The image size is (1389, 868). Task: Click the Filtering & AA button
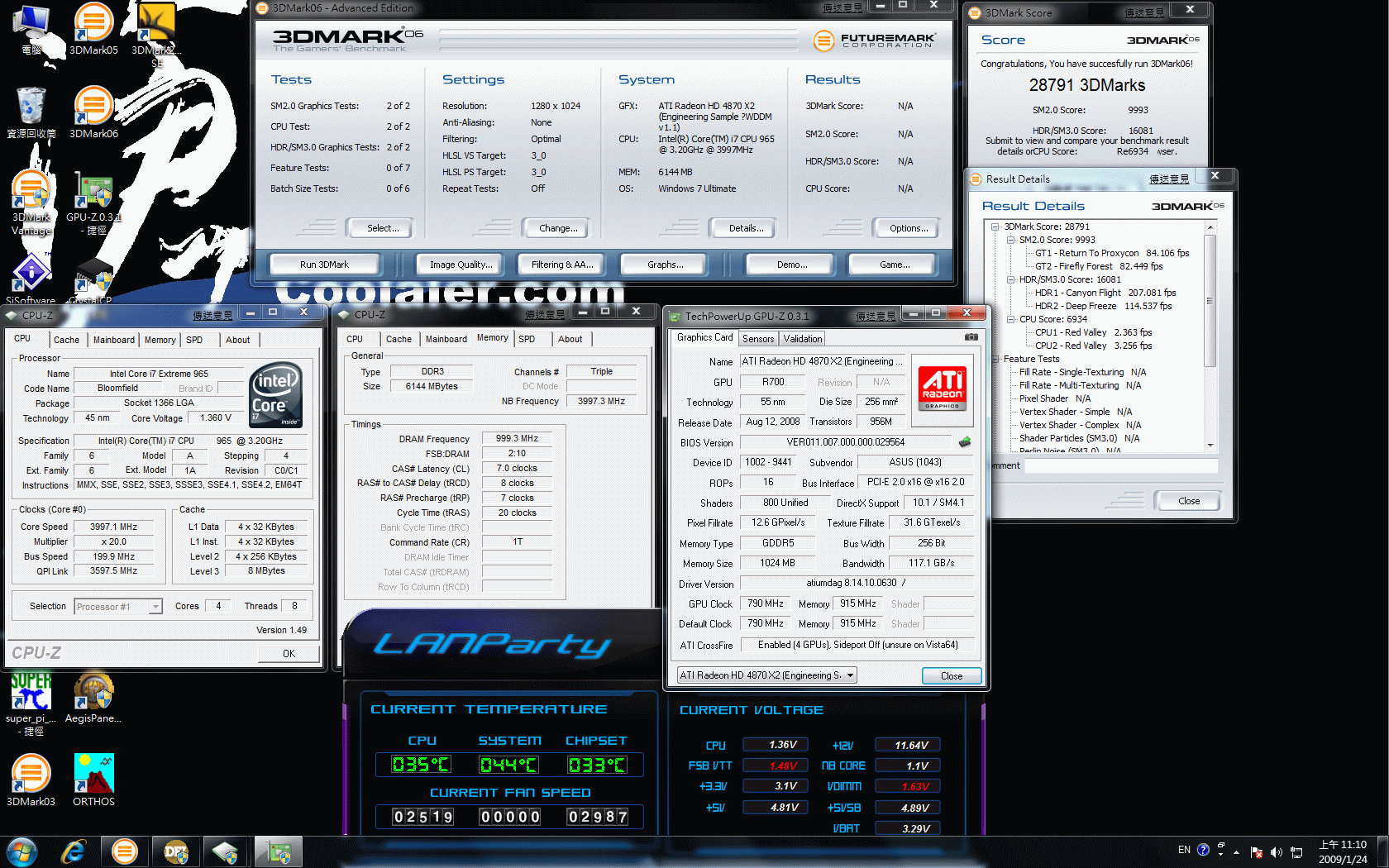click(562, 265)
